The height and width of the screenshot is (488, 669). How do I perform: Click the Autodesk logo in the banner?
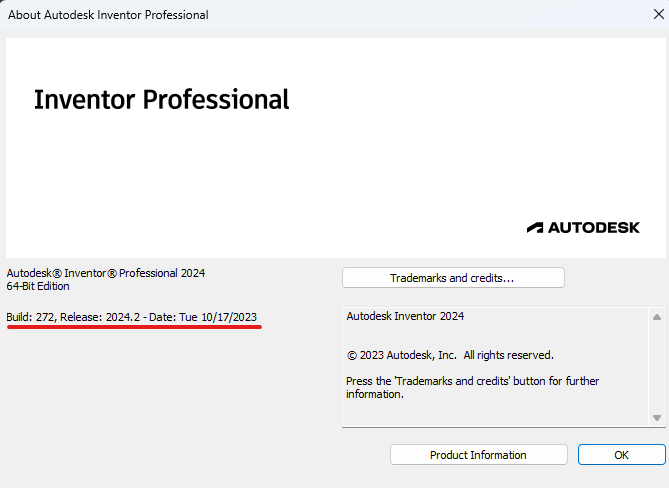[583, 228]
